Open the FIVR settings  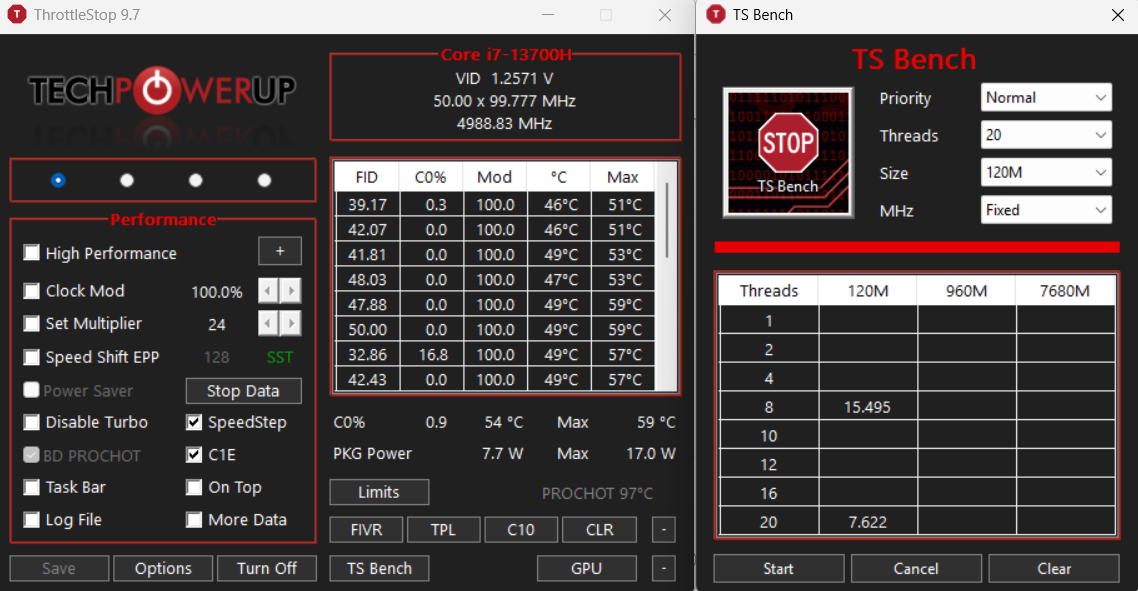(x=366, y=530)
